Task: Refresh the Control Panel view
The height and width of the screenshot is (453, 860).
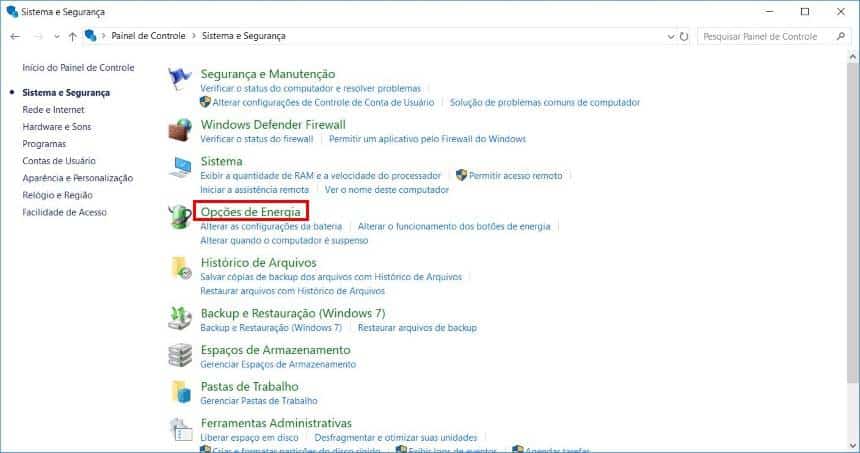Action: 684,36
